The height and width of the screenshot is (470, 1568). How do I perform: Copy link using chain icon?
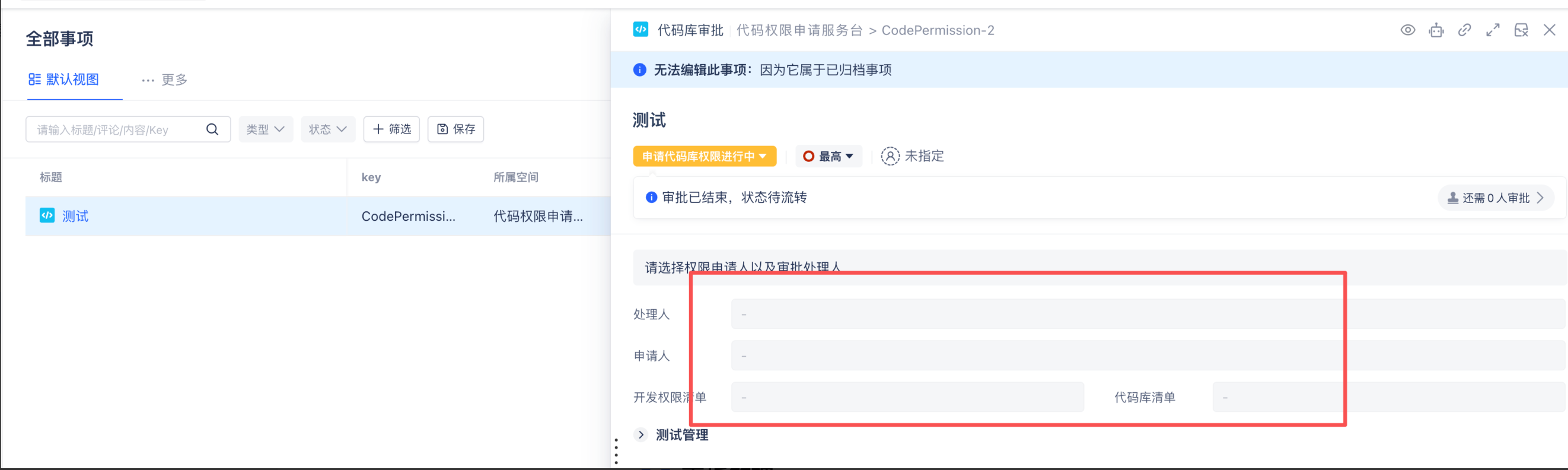1464,30
